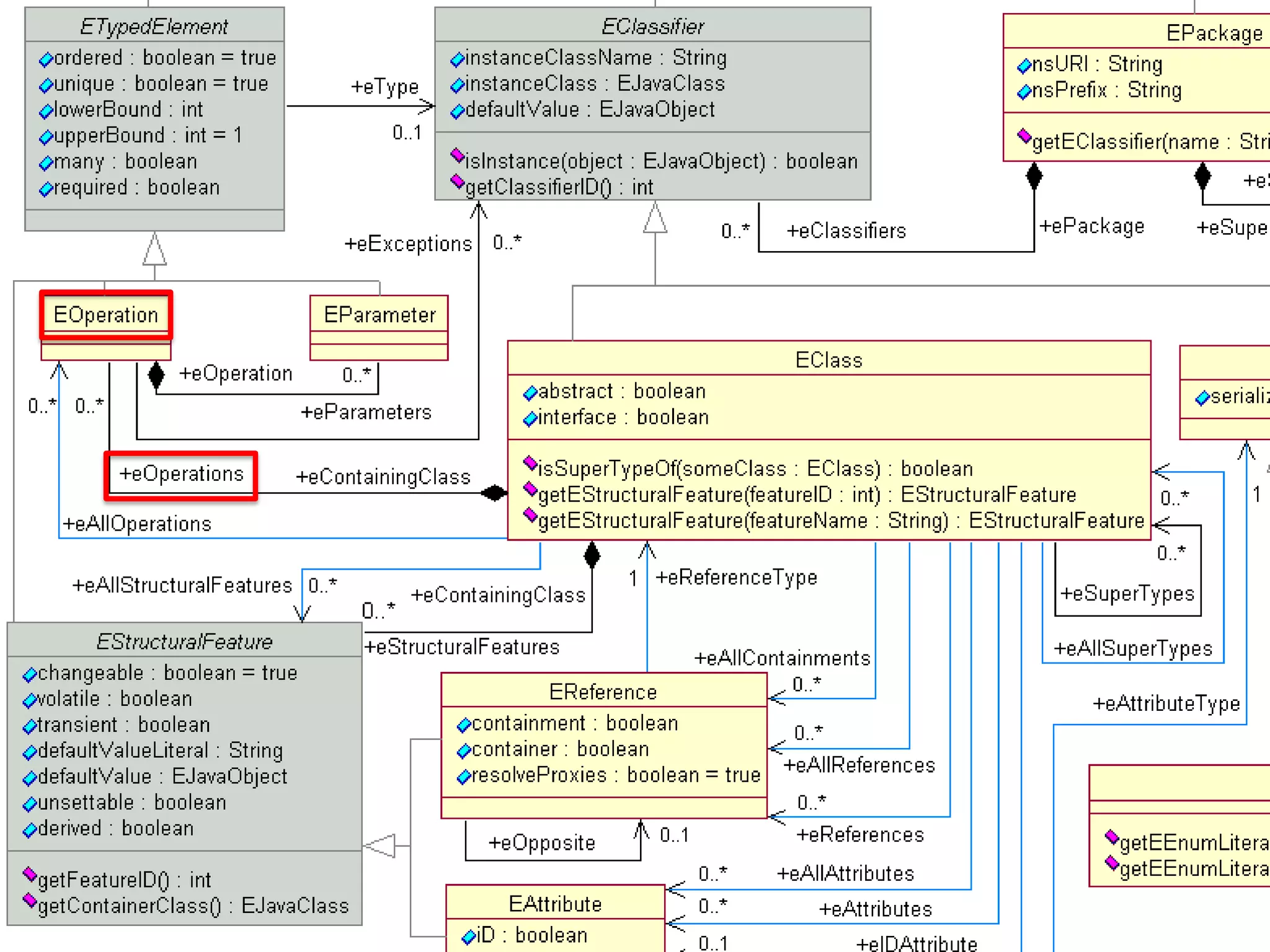This screenshot has width=1270, height=952.
Task: Click the black composition diamond on EClass left edge
Action: [x=494, y=493]
